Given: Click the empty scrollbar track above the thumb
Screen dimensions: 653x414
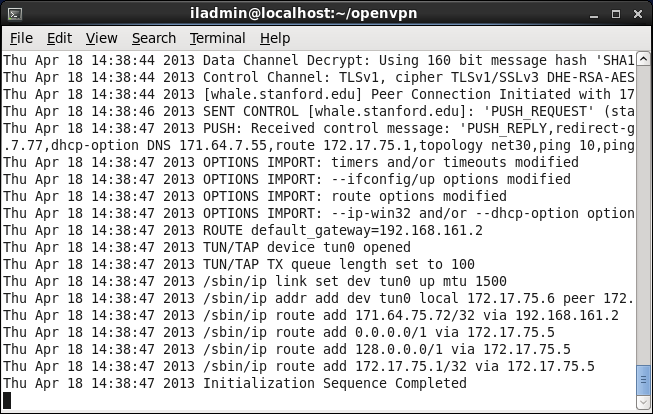Looking at the screenshot, I should click(642, 200).
